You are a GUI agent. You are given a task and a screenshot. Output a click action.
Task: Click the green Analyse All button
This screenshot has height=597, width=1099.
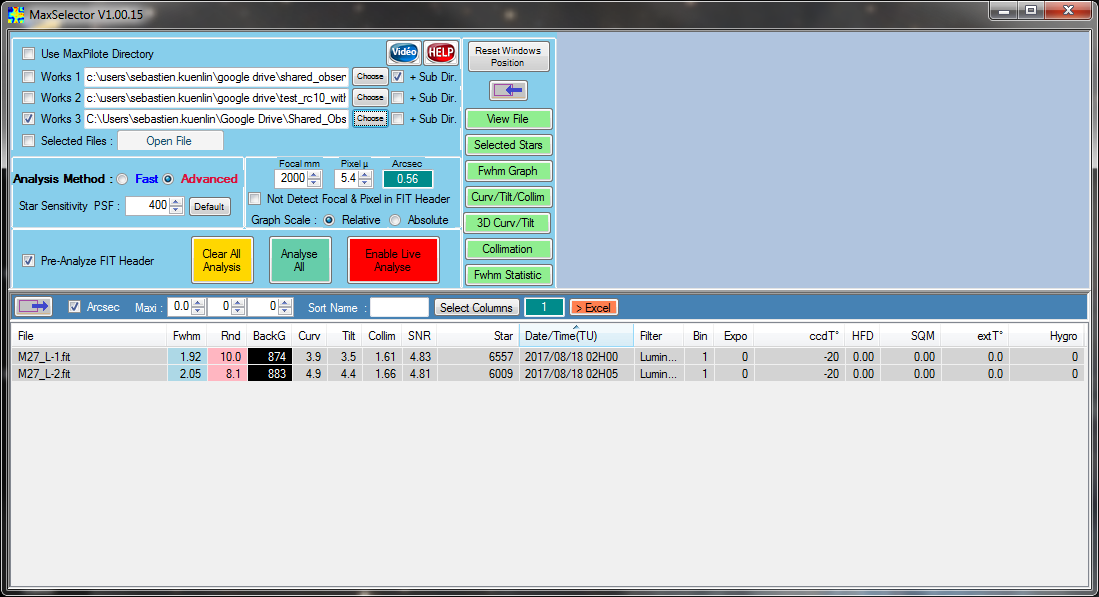coord(300,260)
